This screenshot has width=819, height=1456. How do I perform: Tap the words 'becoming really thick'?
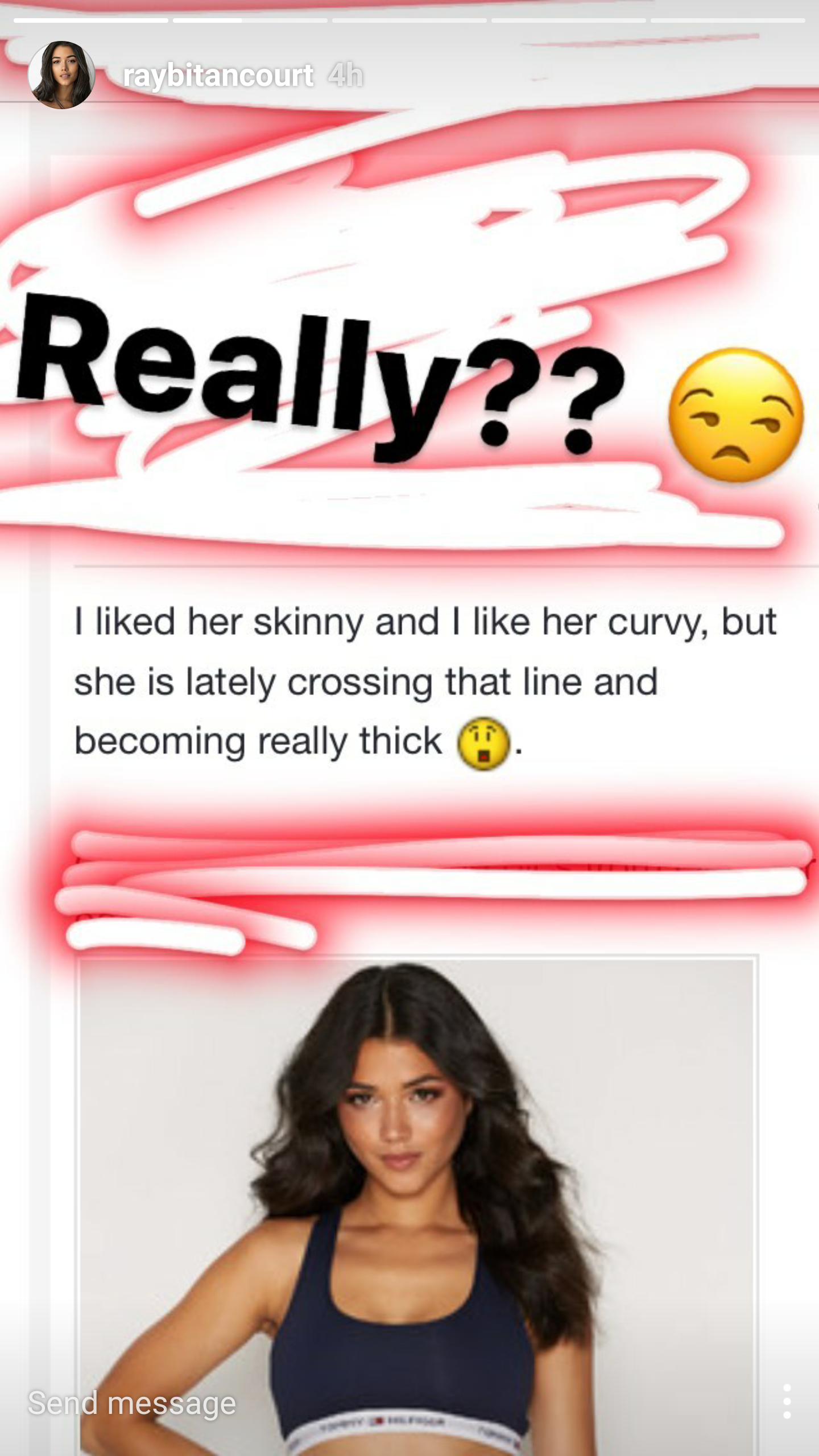point(258,742)
